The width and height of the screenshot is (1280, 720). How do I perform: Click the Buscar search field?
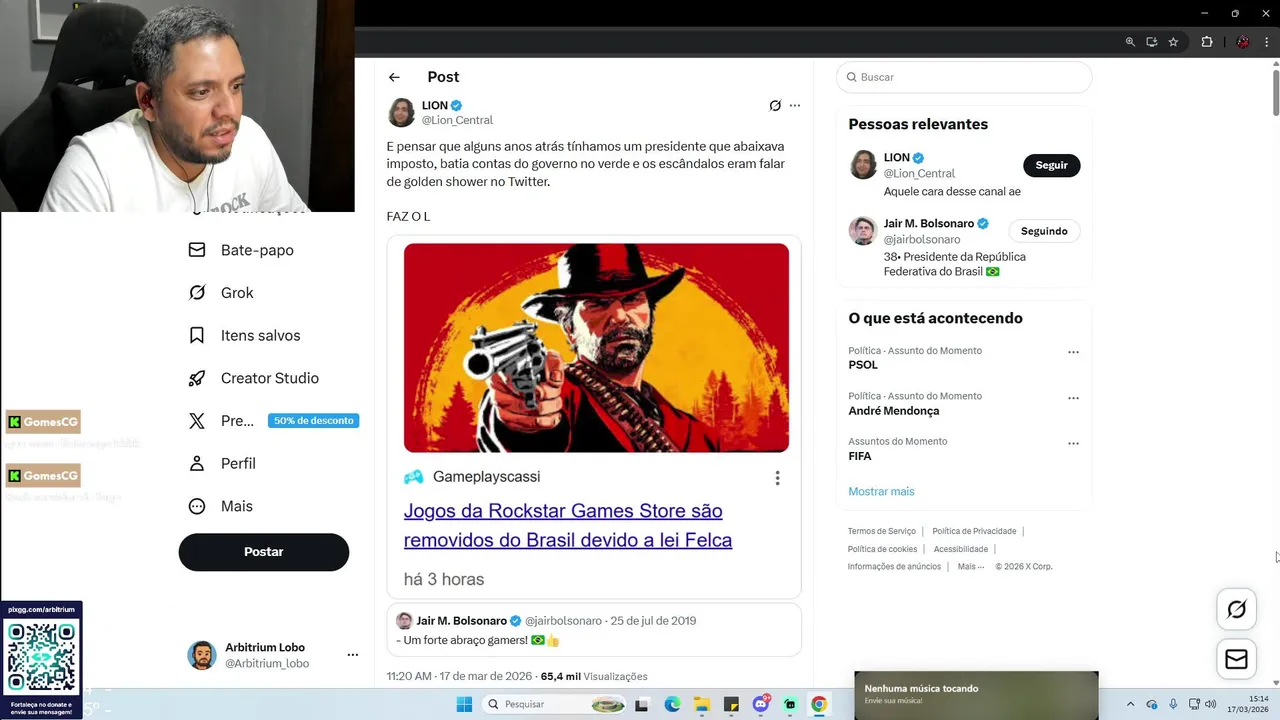click(x=964, y=77)
